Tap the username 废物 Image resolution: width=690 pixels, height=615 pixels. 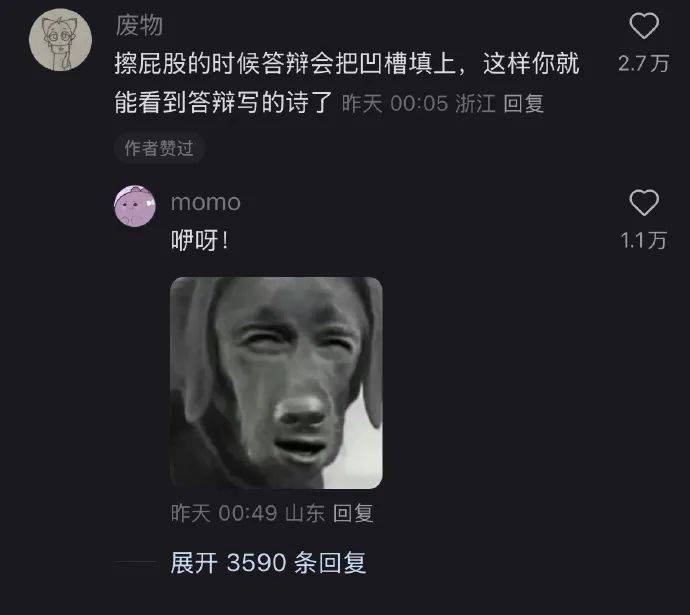pyautogui.click(x=139, y=25)
